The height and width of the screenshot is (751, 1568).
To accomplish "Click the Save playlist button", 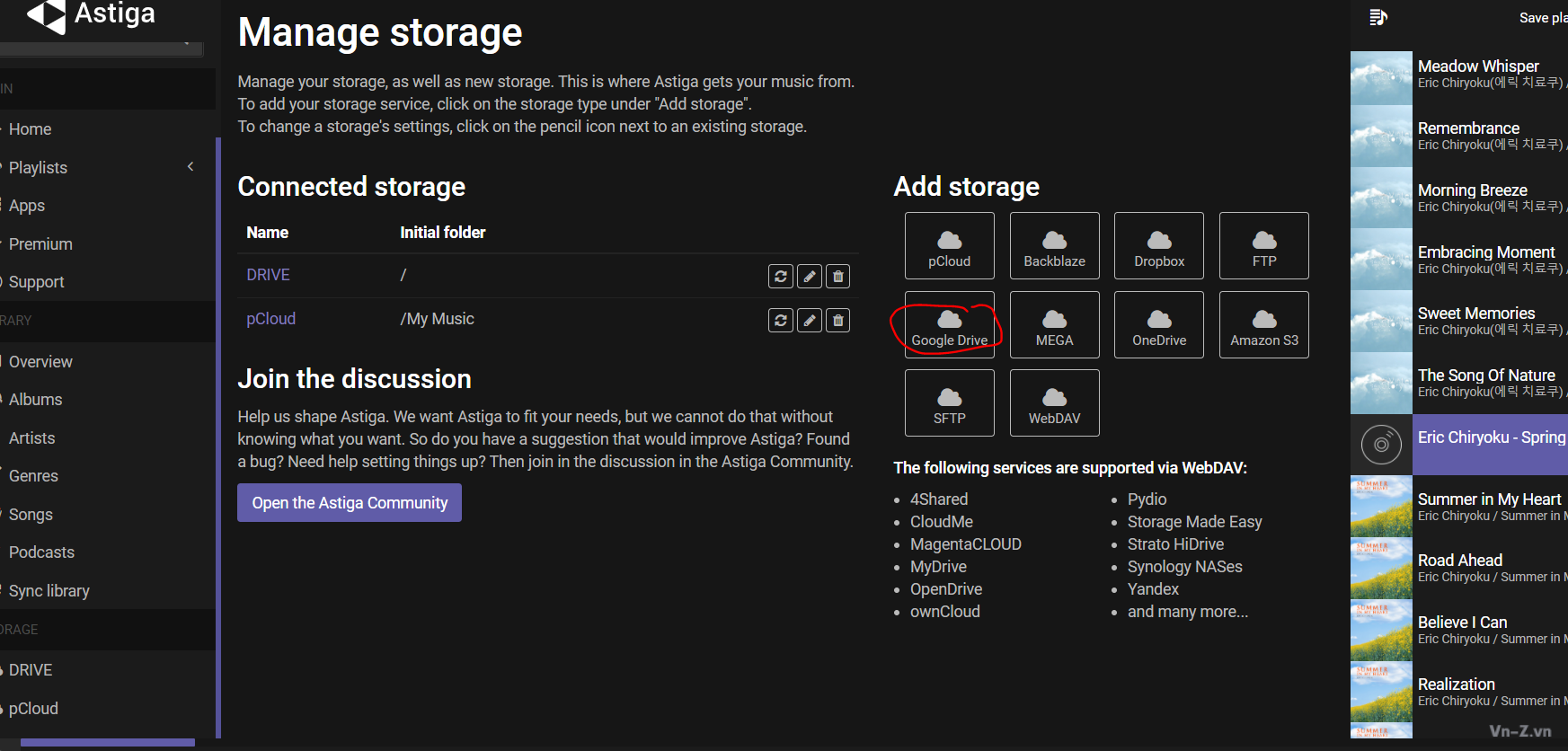I will [x=1542, y=18].
